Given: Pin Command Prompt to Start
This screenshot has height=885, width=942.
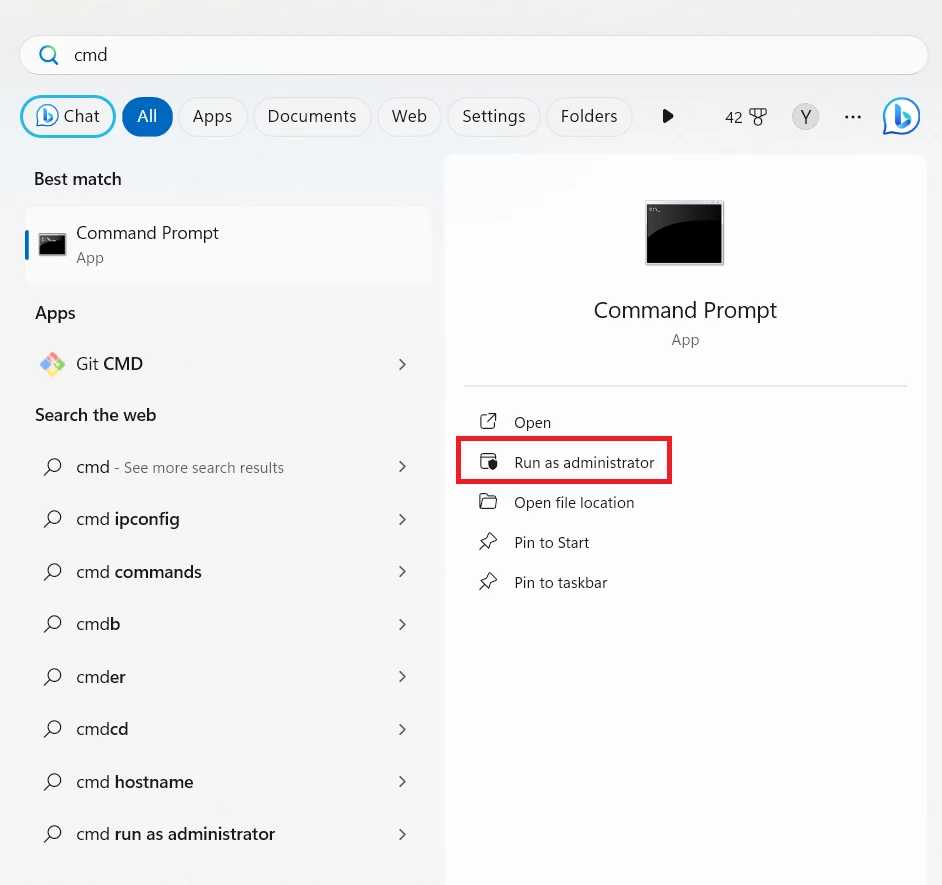Looking at the screenshot, I should tap(553, 542).
